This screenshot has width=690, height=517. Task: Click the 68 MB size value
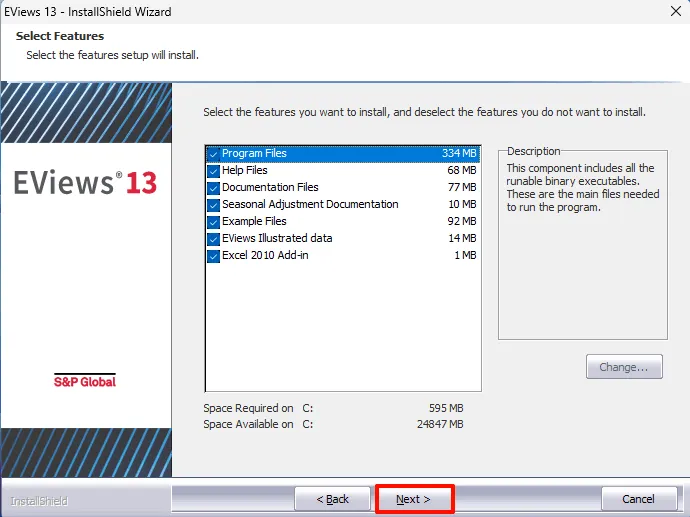[x=462, y=170]
